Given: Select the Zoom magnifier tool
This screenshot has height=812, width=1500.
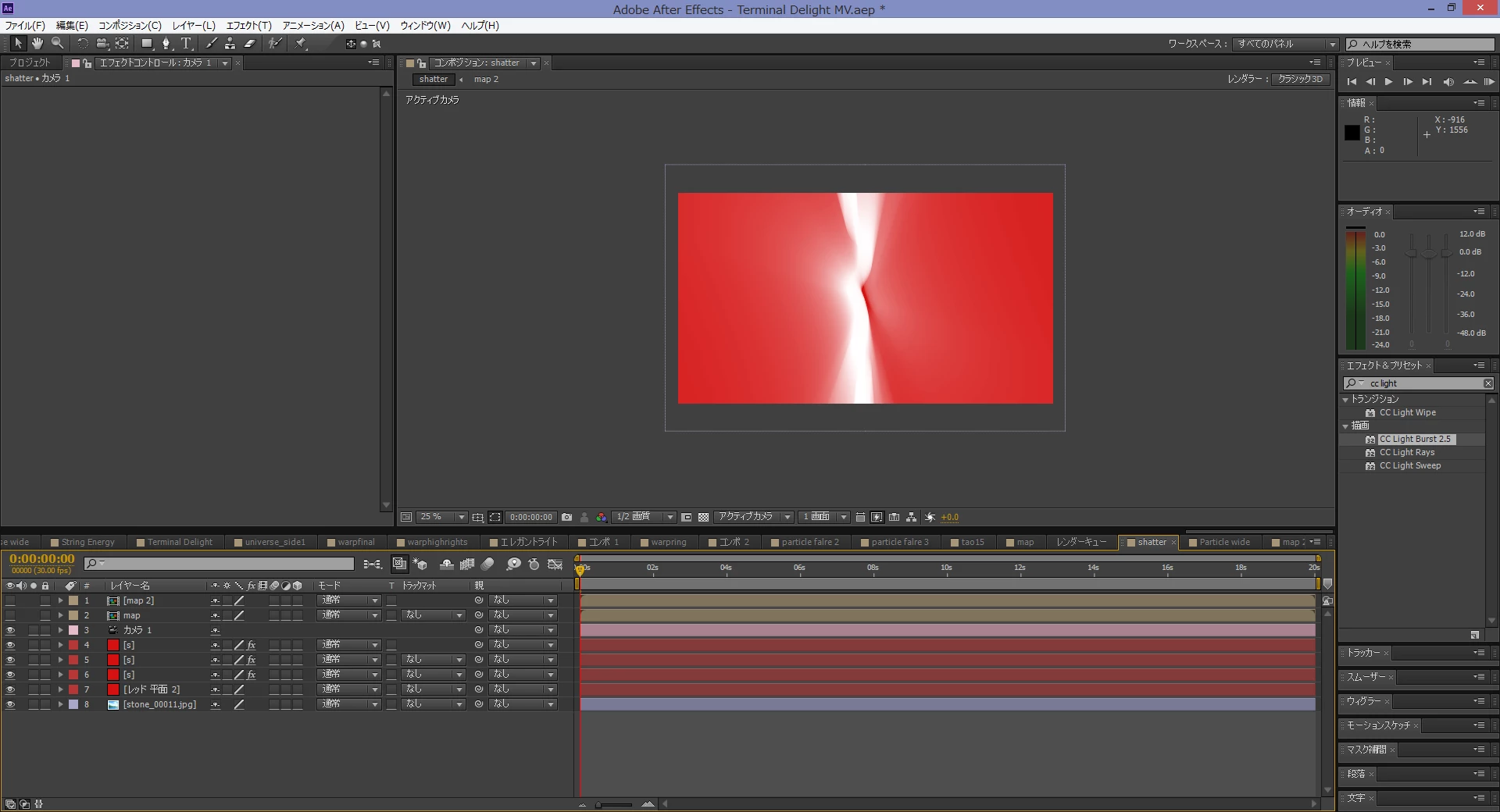Looking at the screenshot, I should (57, 44).
